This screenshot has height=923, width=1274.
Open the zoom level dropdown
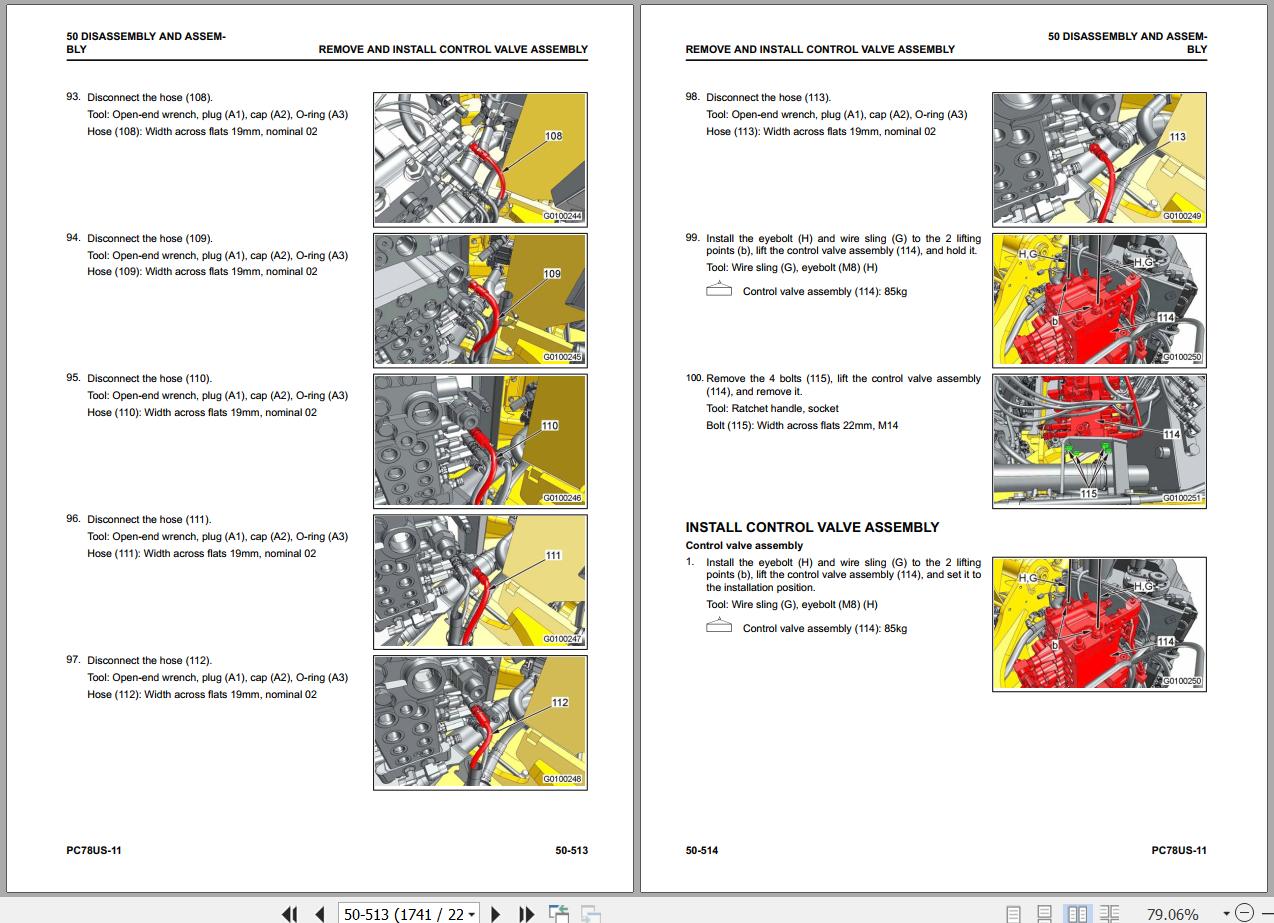point(1226,914)
